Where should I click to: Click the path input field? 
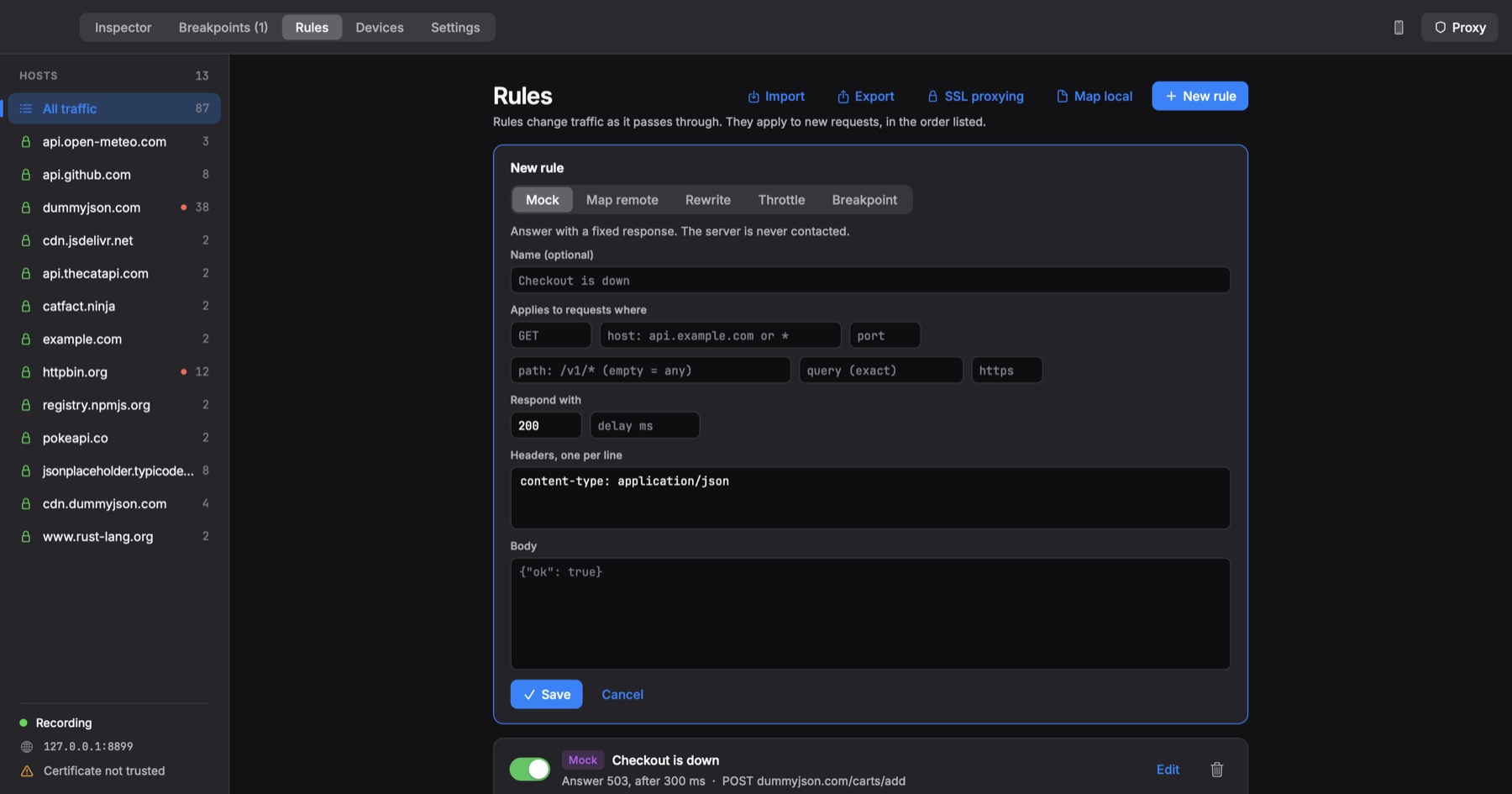coord(650,370)
